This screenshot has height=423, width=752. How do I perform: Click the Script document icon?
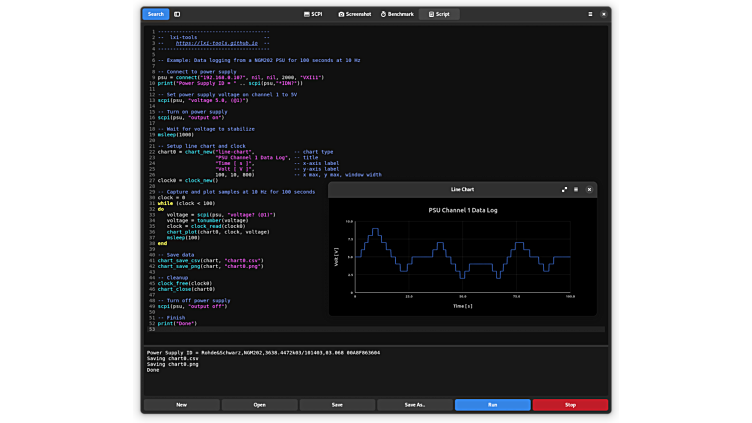click(430, 14)
